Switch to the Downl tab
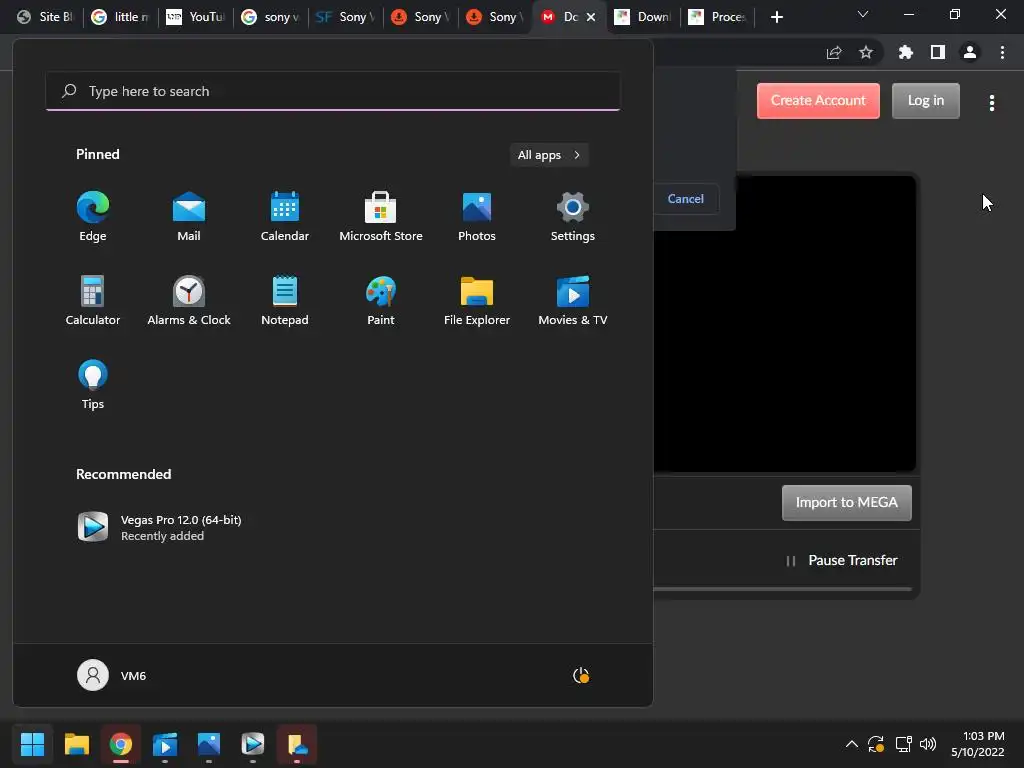This screenshot has height=768, width=1024. (x=644, y=17)
